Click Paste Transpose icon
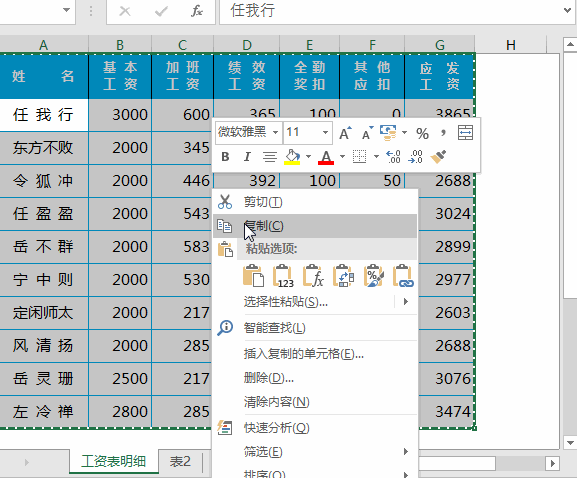The image size is (577, 478). point(343,276)
